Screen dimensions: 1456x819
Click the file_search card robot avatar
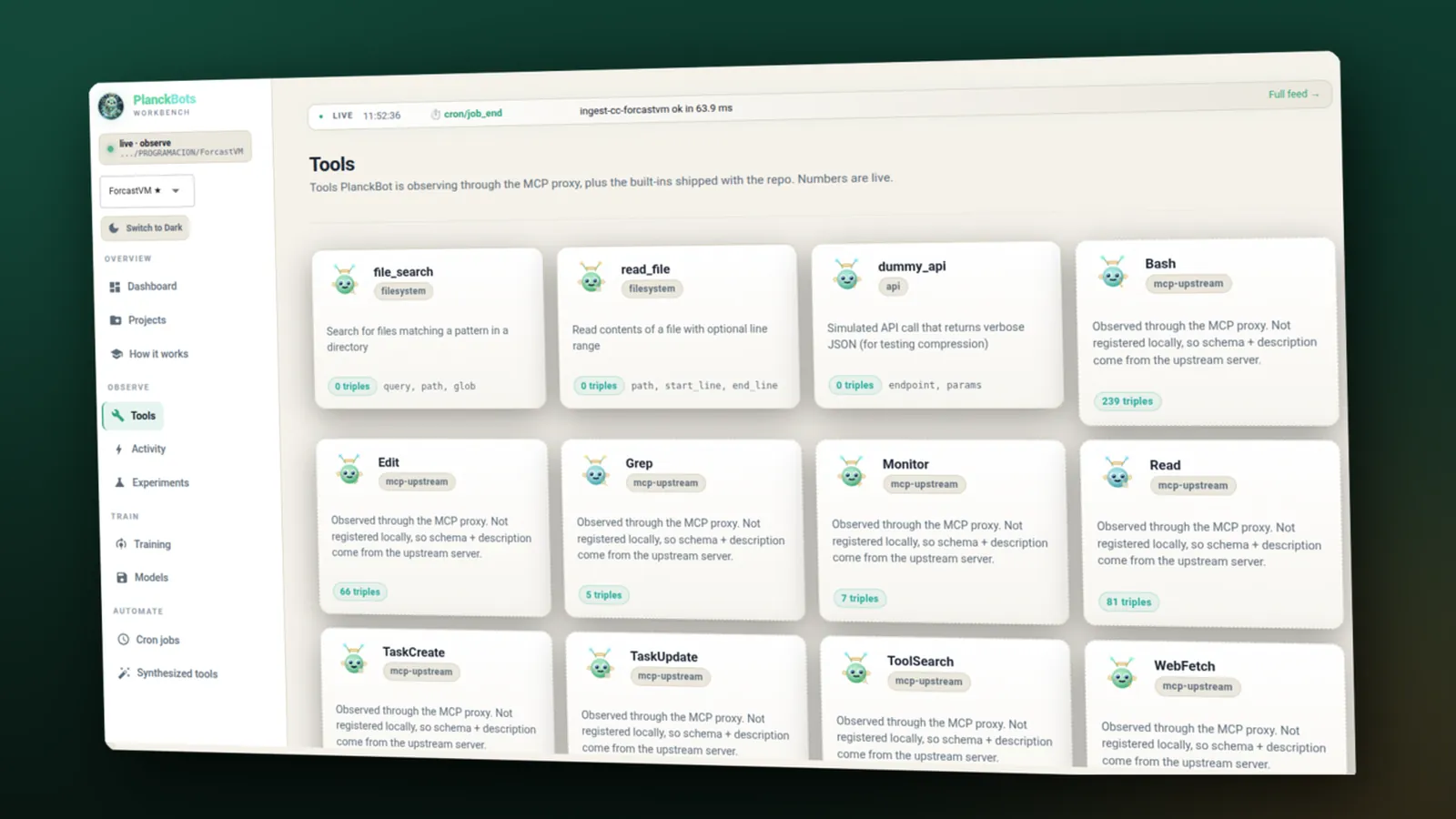click(345, 280)
